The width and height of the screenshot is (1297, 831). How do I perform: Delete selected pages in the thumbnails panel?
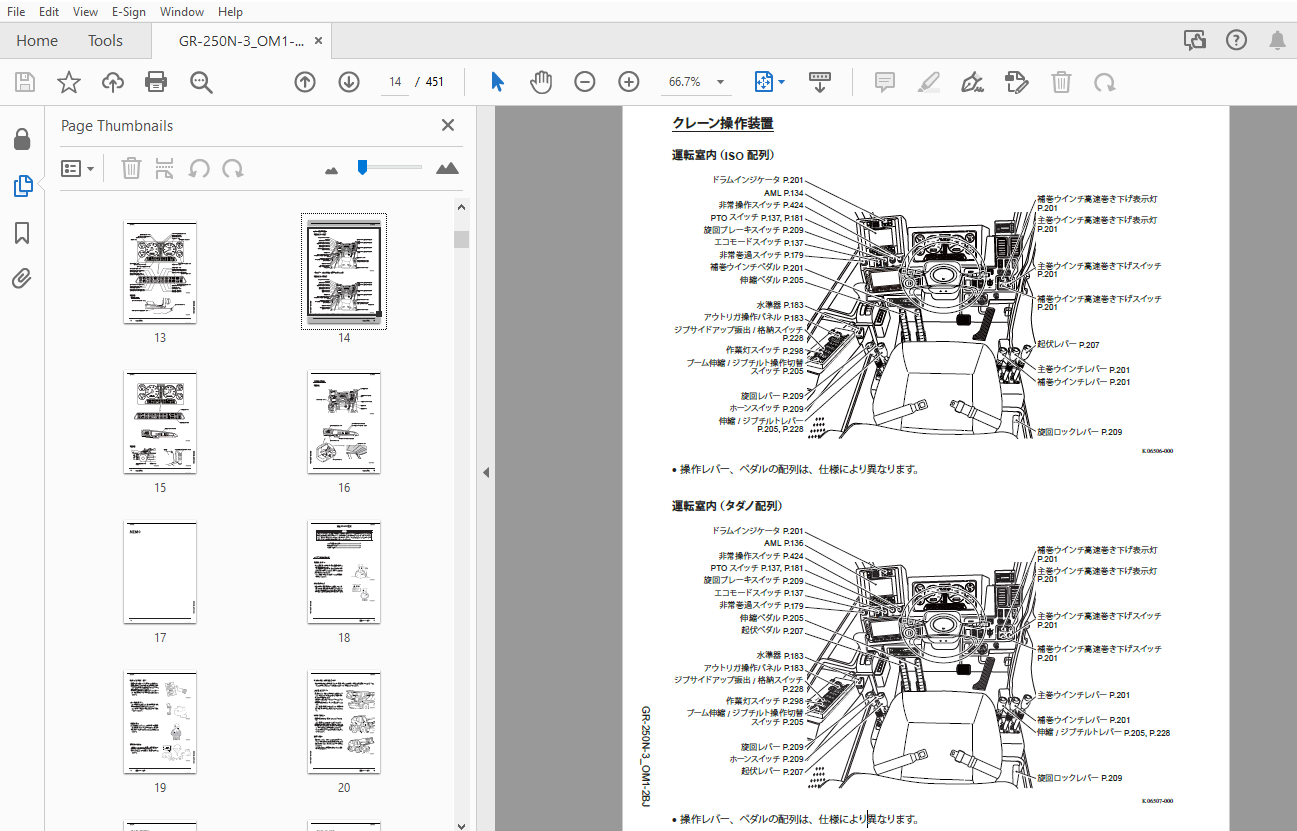131,168
